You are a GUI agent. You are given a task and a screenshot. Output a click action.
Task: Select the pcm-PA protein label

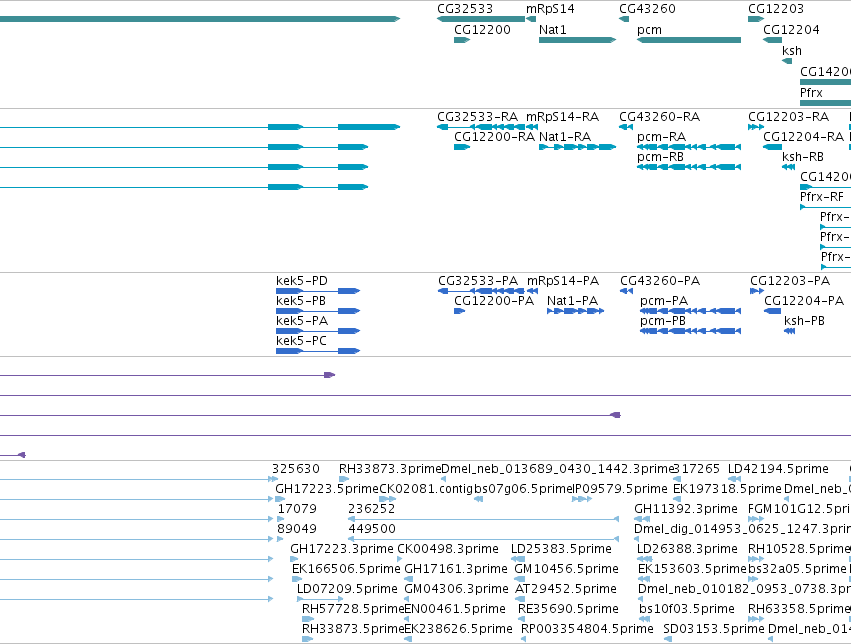(x=664, y=301)
